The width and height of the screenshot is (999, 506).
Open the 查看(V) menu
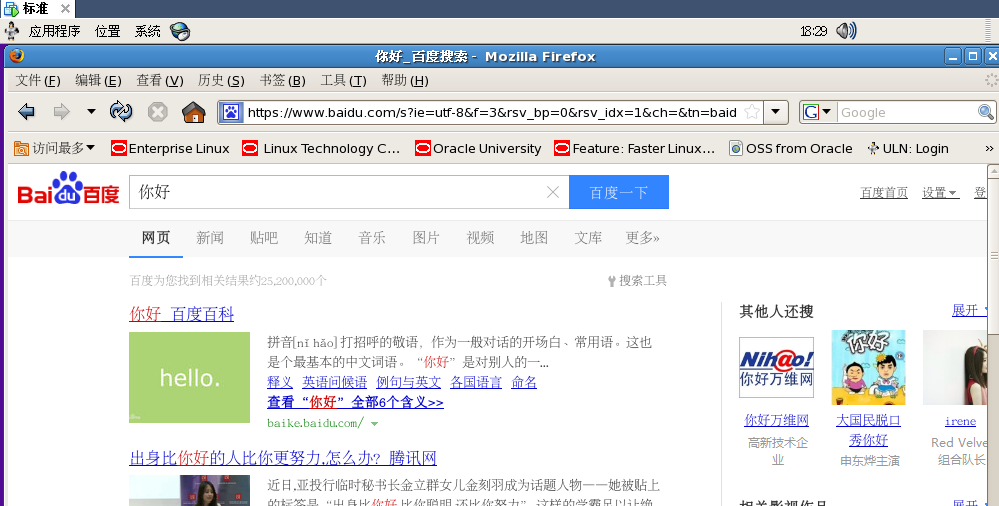[x=159, y=80]
